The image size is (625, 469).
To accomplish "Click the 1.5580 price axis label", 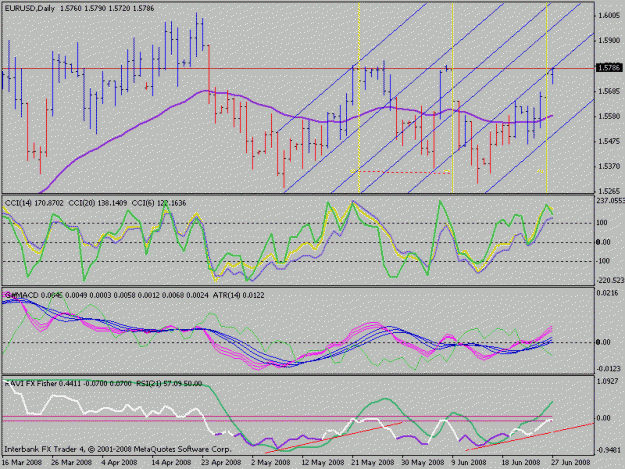I will 609,116.
